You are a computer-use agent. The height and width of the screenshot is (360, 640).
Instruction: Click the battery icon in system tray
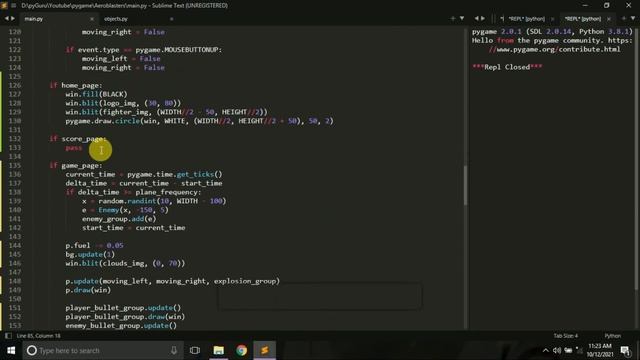click(x=568, y=350)
